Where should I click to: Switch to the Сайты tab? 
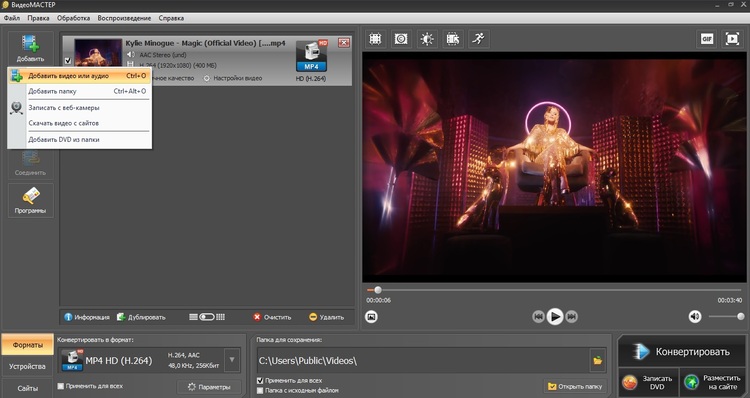[27, 388]
